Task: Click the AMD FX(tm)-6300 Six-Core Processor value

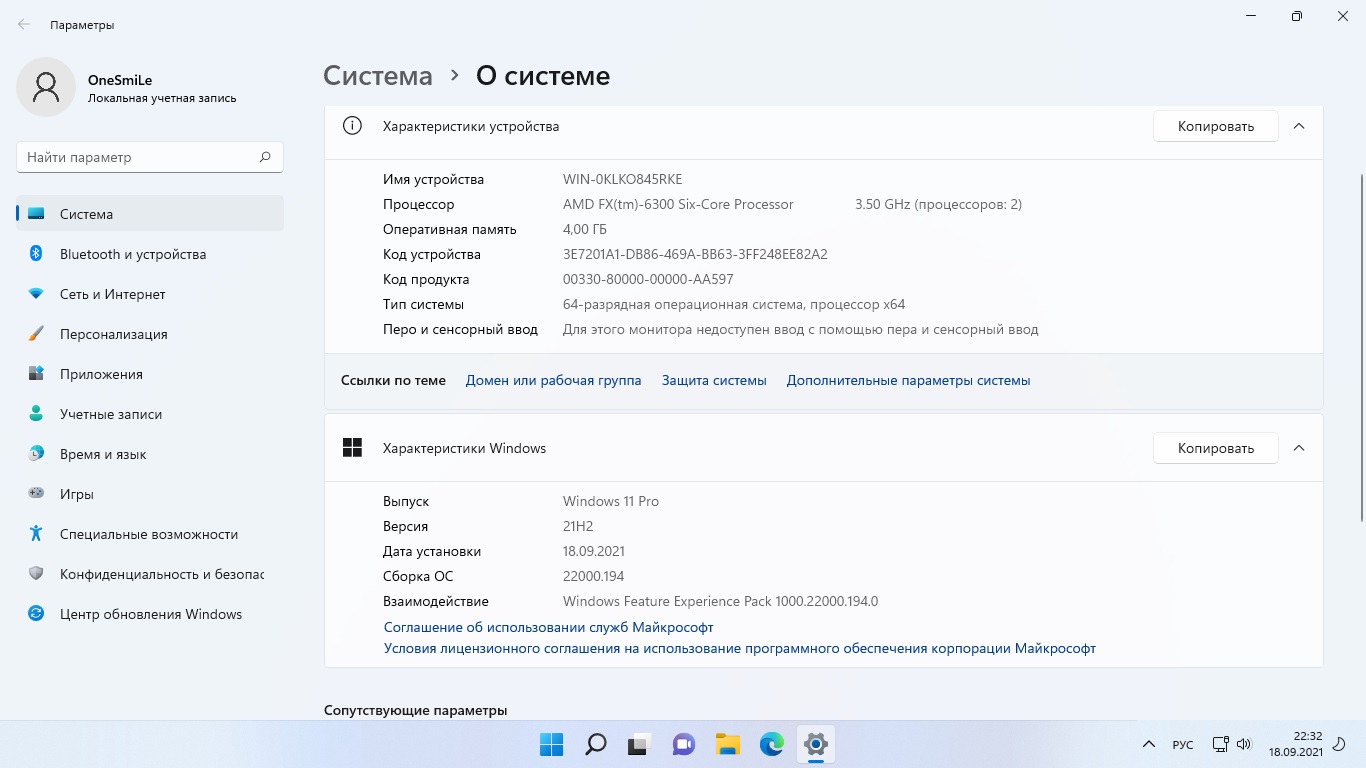Action: [x=678, y=204]
